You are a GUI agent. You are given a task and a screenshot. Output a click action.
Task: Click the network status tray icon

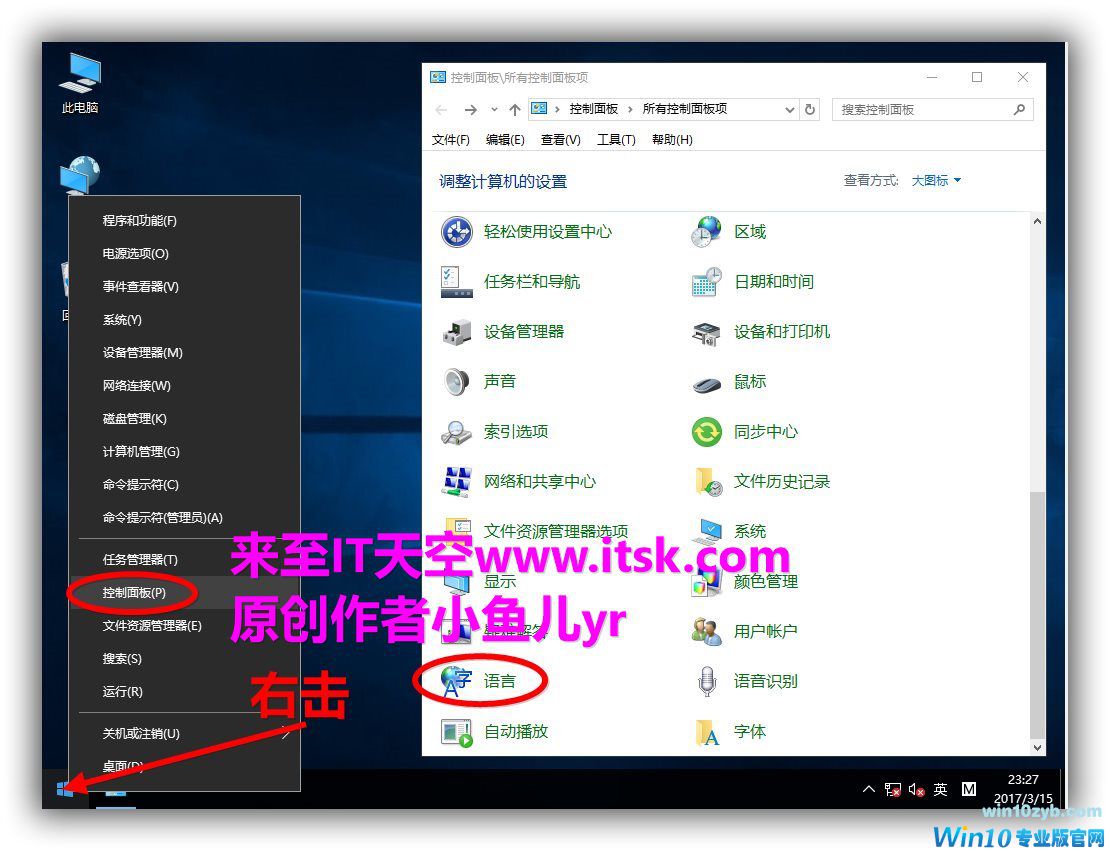click(x=893, y=789)
